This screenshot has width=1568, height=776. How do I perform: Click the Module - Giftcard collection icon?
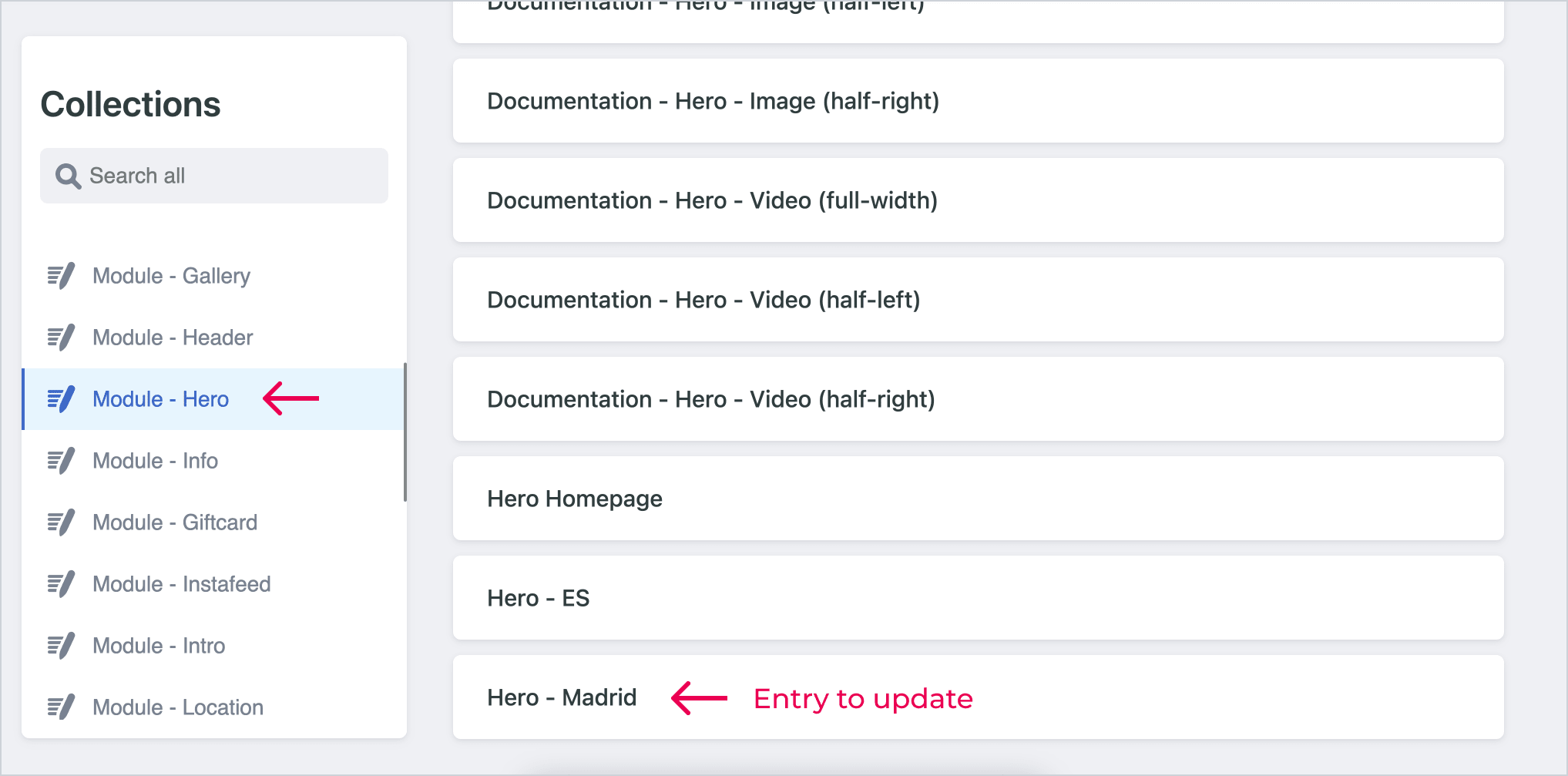(x=61, y=522)
